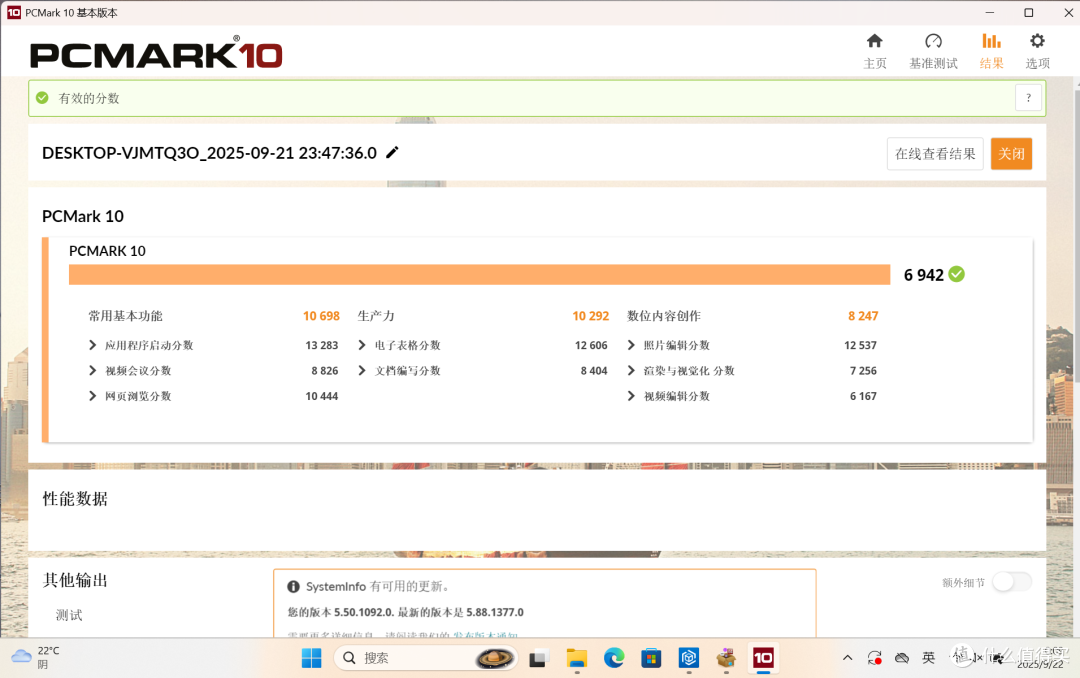Click the orange PCMARK 10 score bar
The width and height of the screenshot is (1080, 678).
click(x=479, y=274)
